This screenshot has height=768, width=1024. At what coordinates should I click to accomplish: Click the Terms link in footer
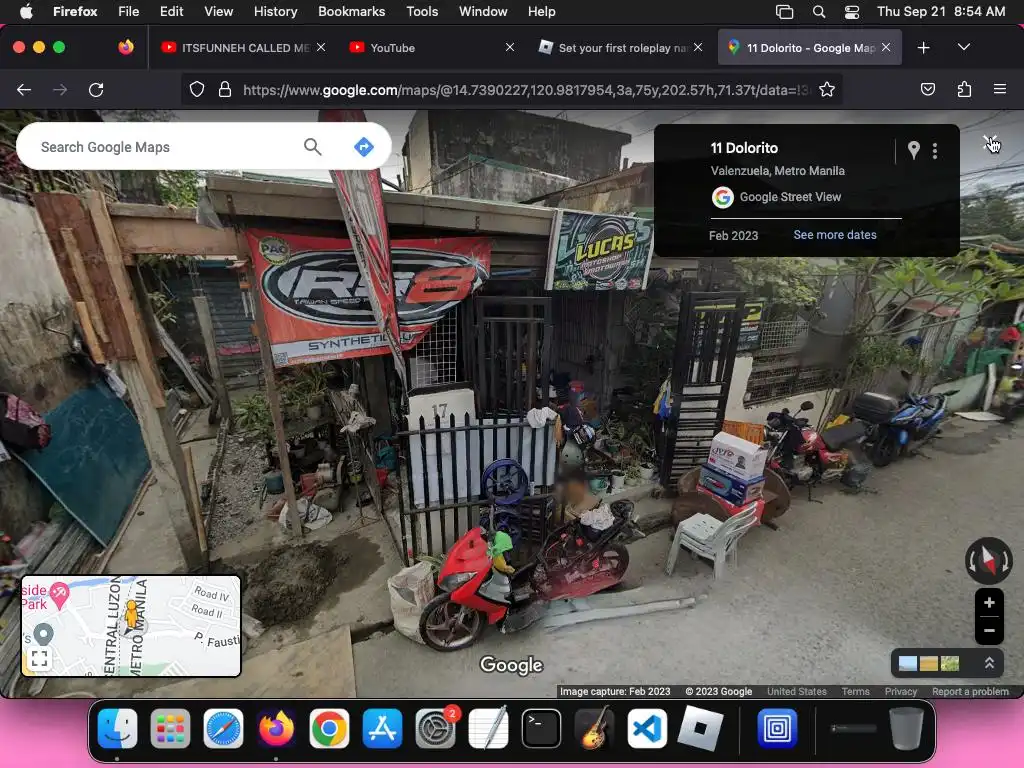[855, 692]
